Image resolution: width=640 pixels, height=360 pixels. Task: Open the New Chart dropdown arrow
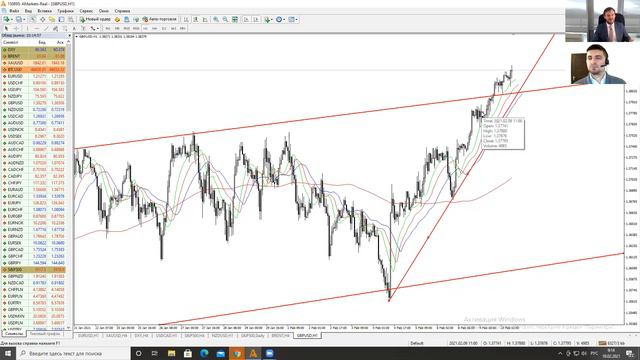(12, 19)
